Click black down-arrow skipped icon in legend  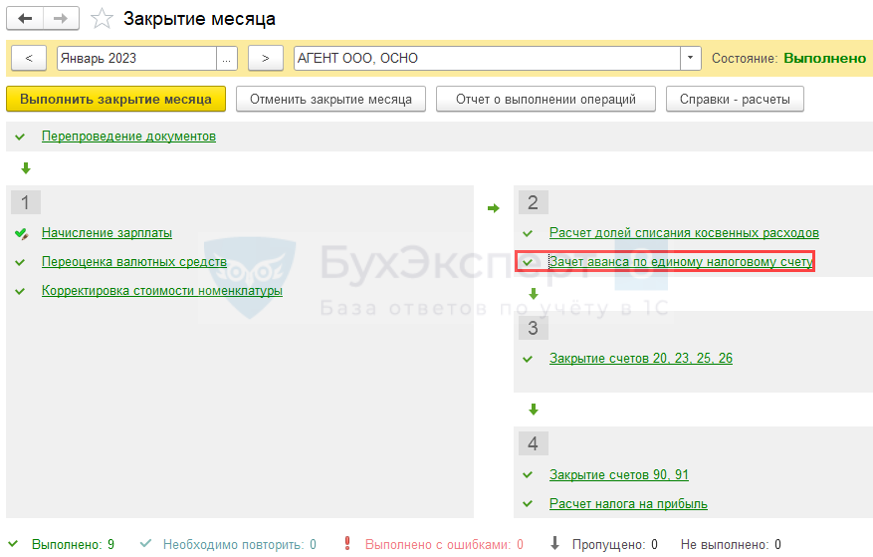tap(555, 543)
